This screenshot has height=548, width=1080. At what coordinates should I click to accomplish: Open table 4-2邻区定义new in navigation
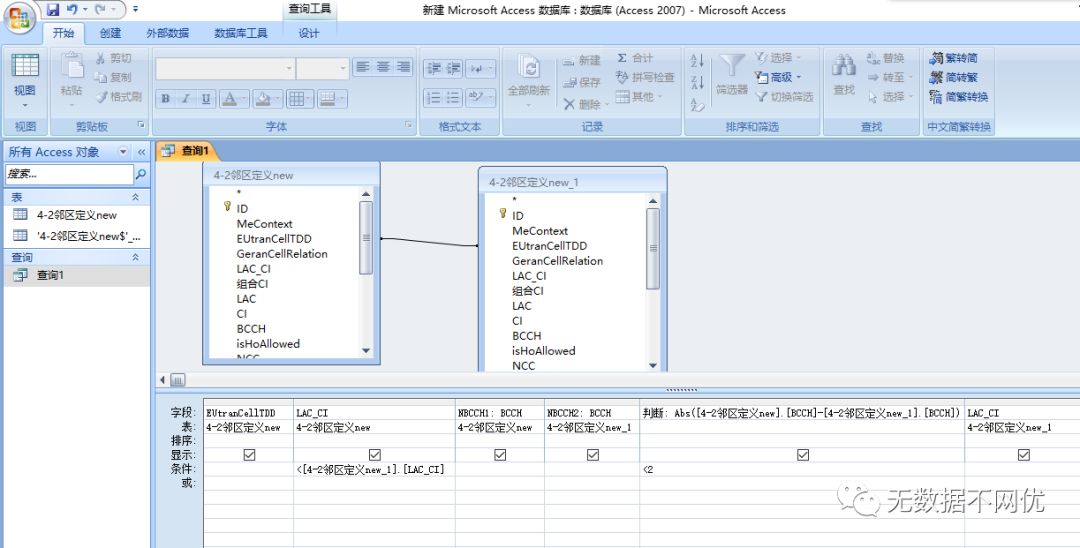tap(76, 215)
